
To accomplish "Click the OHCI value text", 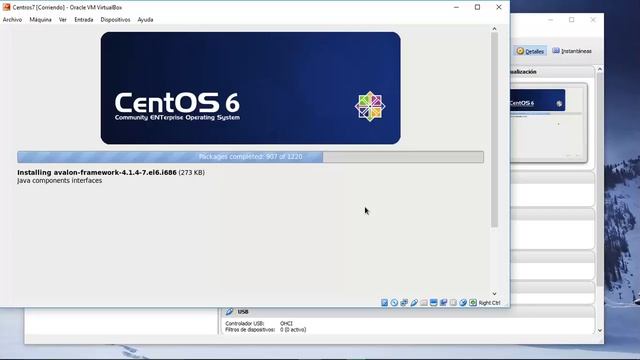I will 286,323.
